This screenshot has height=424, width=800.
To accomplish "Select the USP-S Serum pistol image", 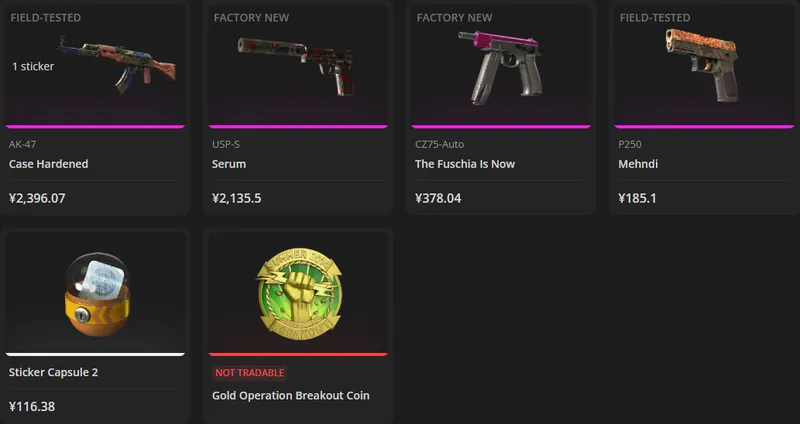I will pos(296,66).
